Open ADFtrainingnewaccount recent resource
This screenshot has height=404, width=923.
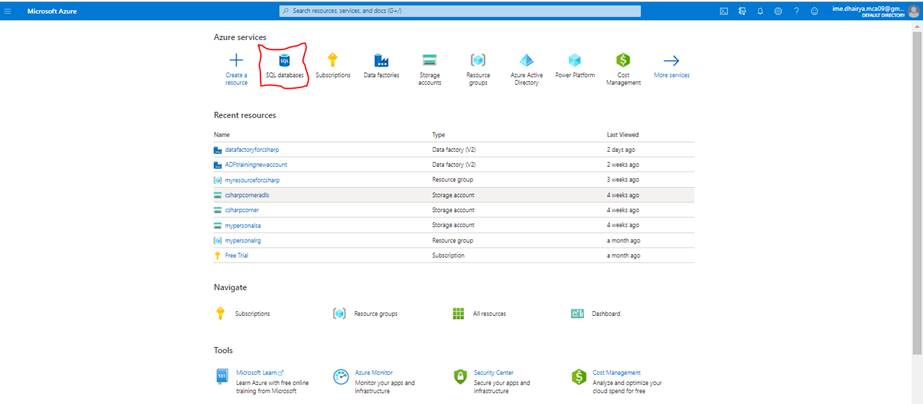coord(255,165)
